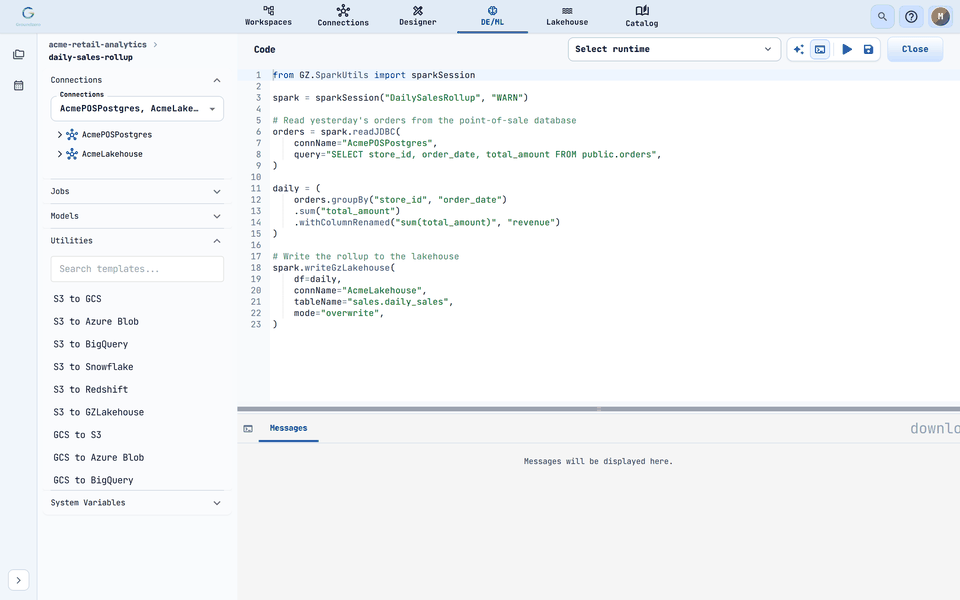Open the Select runtime dropdown
Viewport: 960px width, 600px height.
(x=674, y=49)
